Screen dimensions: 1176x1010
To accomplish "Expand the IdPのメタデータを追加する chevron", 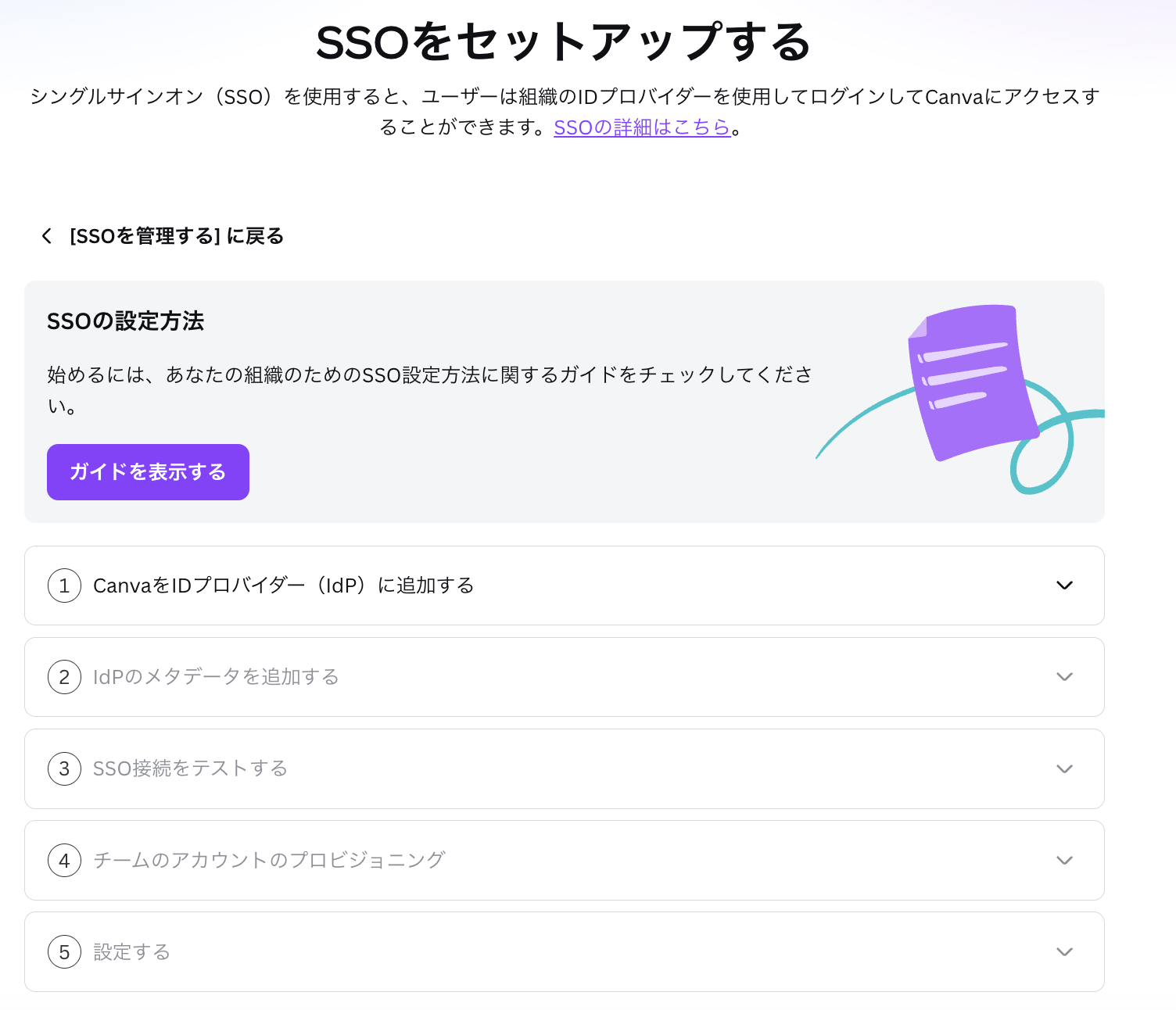I will tap(1064, 677).
